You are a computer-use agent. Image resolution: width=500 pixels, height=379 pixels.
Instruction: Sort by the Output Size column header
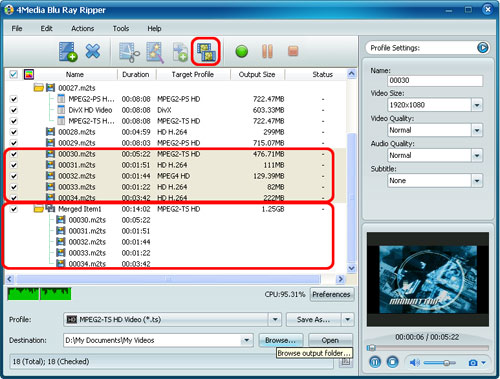(257, 74)
